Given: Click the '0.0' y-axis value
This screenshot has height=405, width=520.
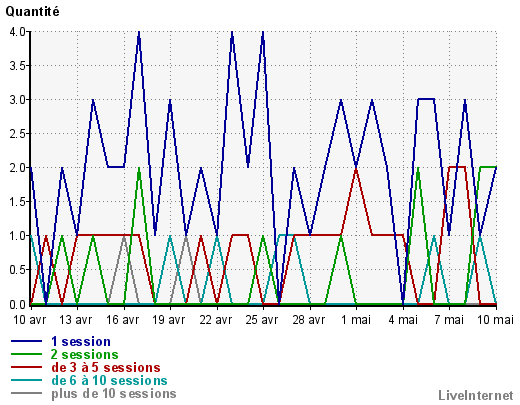Looking at the screenshot, I should point(18,304).
